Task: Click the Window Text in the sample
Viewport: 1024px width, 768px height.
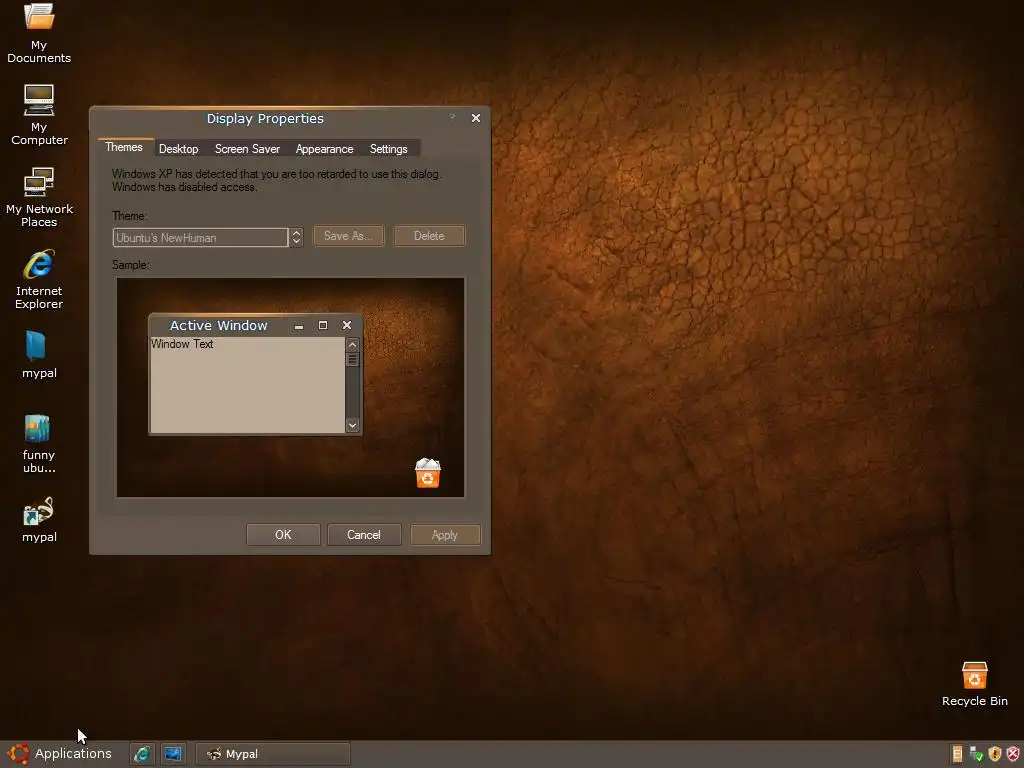Action: tap(182, 344)
